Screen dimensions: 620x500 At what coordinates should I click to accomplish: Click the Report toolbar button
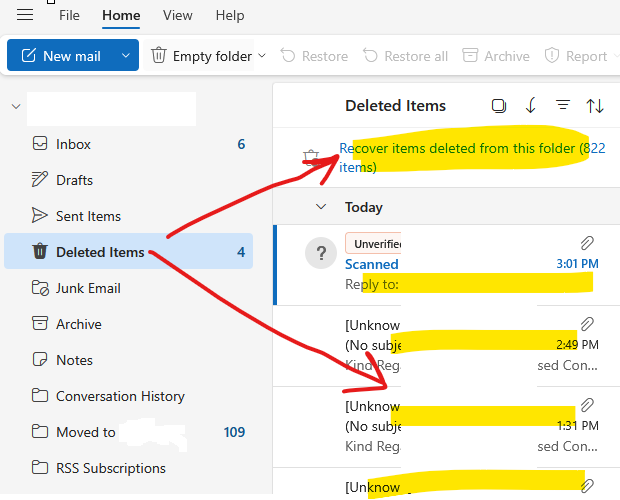coord(576,56)
